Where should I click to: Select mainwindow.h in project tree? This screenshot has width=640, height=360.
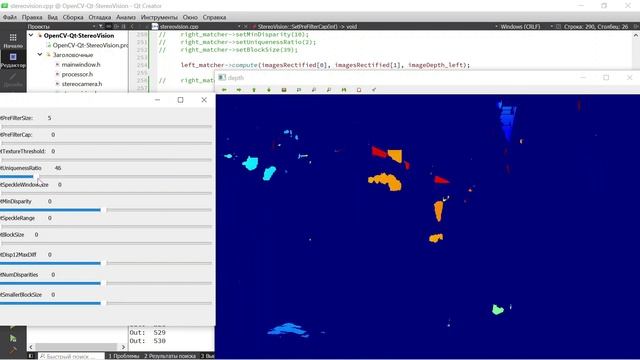point(81,64)
